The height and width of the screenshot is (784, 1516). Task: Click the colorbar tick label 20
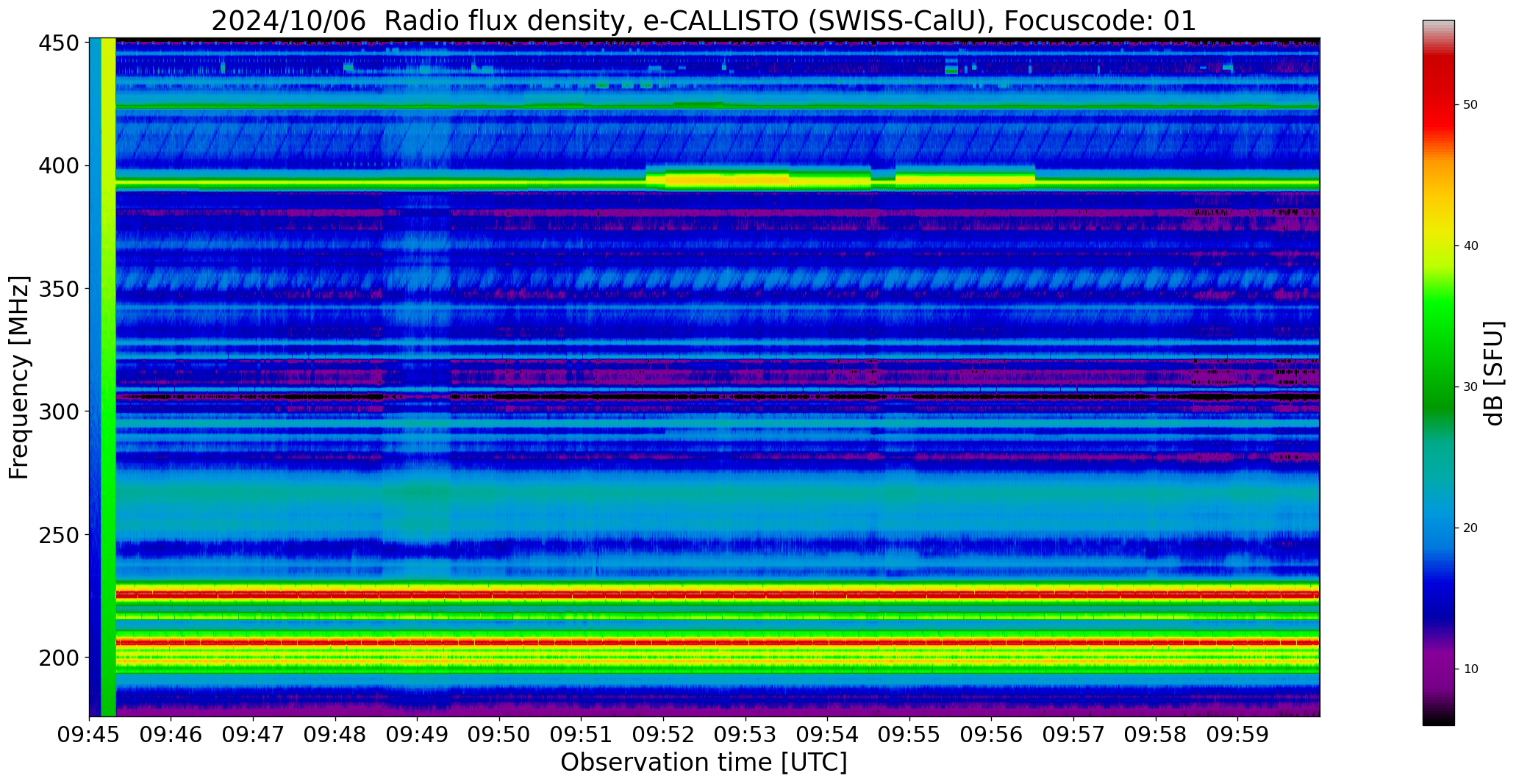coord(1470,528)
